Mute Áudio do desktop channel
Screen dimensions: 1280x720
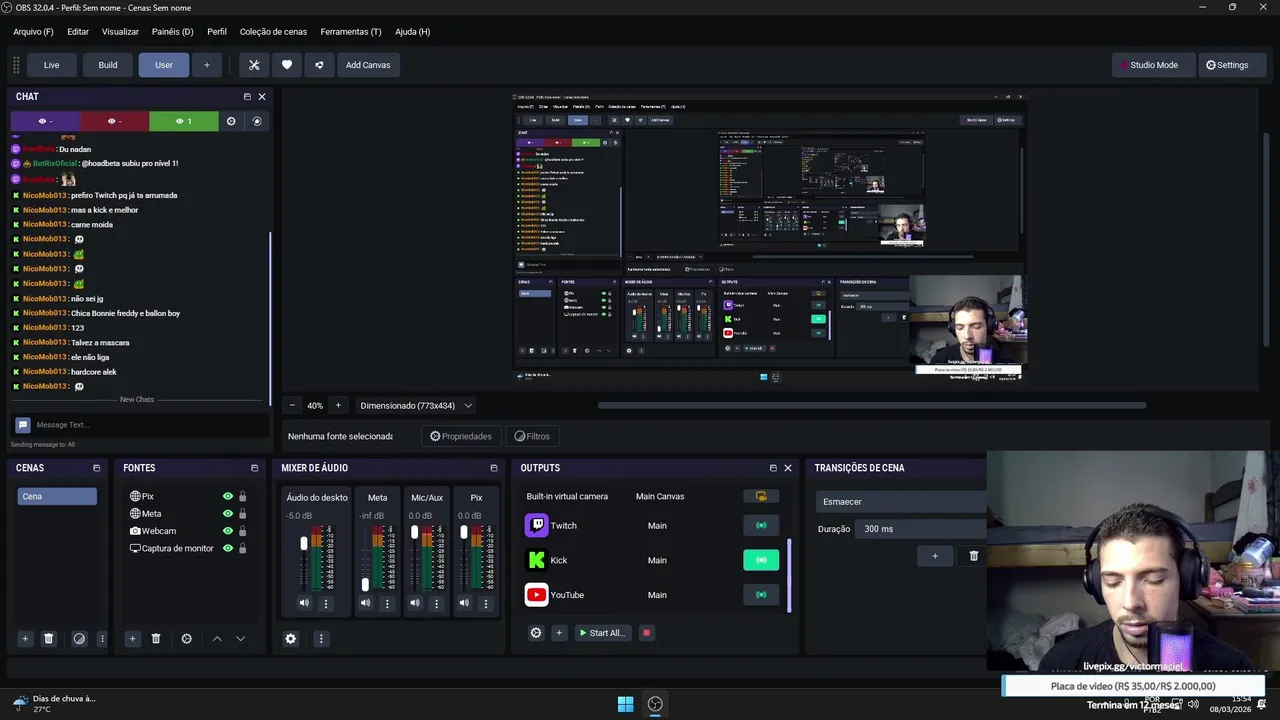point(304,603)
